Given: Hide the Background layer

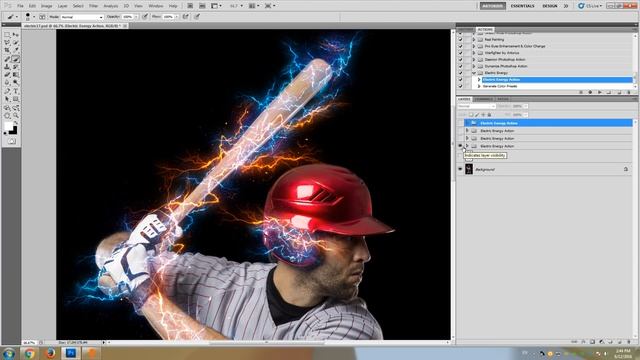Looking at the screenshot, I should [460, 169].
